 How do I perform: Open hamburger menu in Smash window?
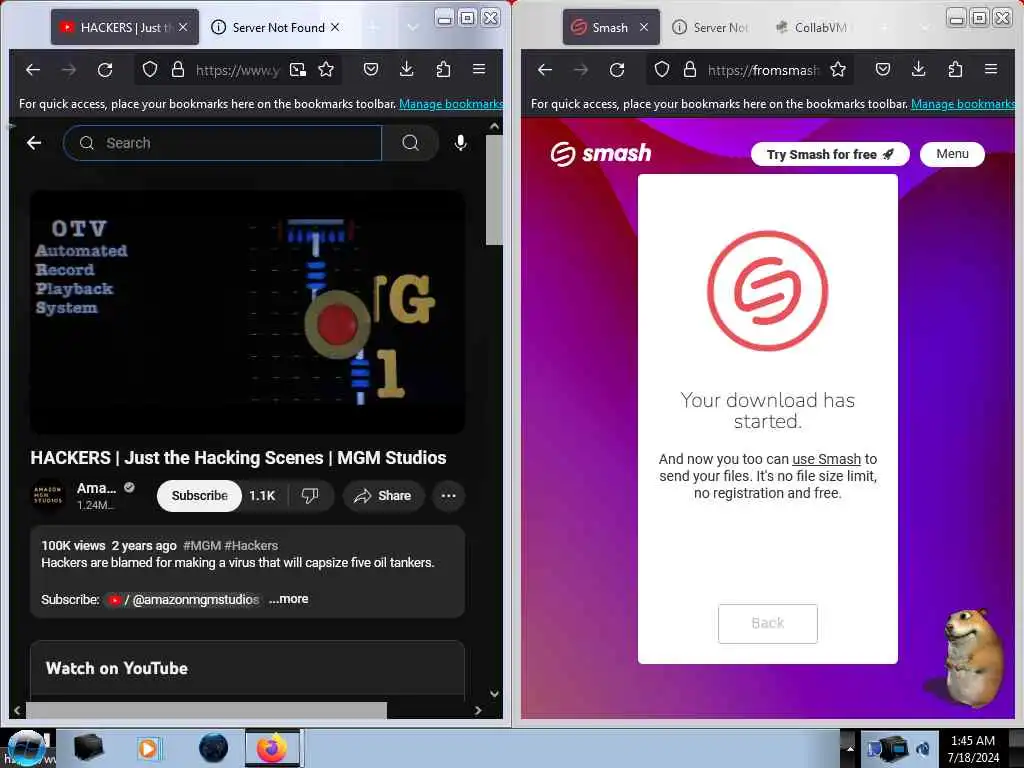(x=991, y=69)
